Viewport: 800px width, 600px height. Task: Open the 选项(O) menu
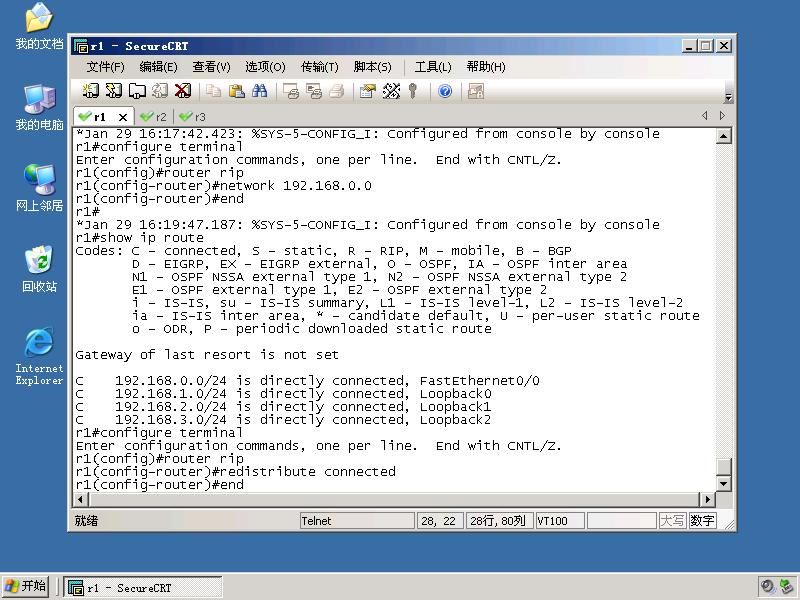coord(265,67)
